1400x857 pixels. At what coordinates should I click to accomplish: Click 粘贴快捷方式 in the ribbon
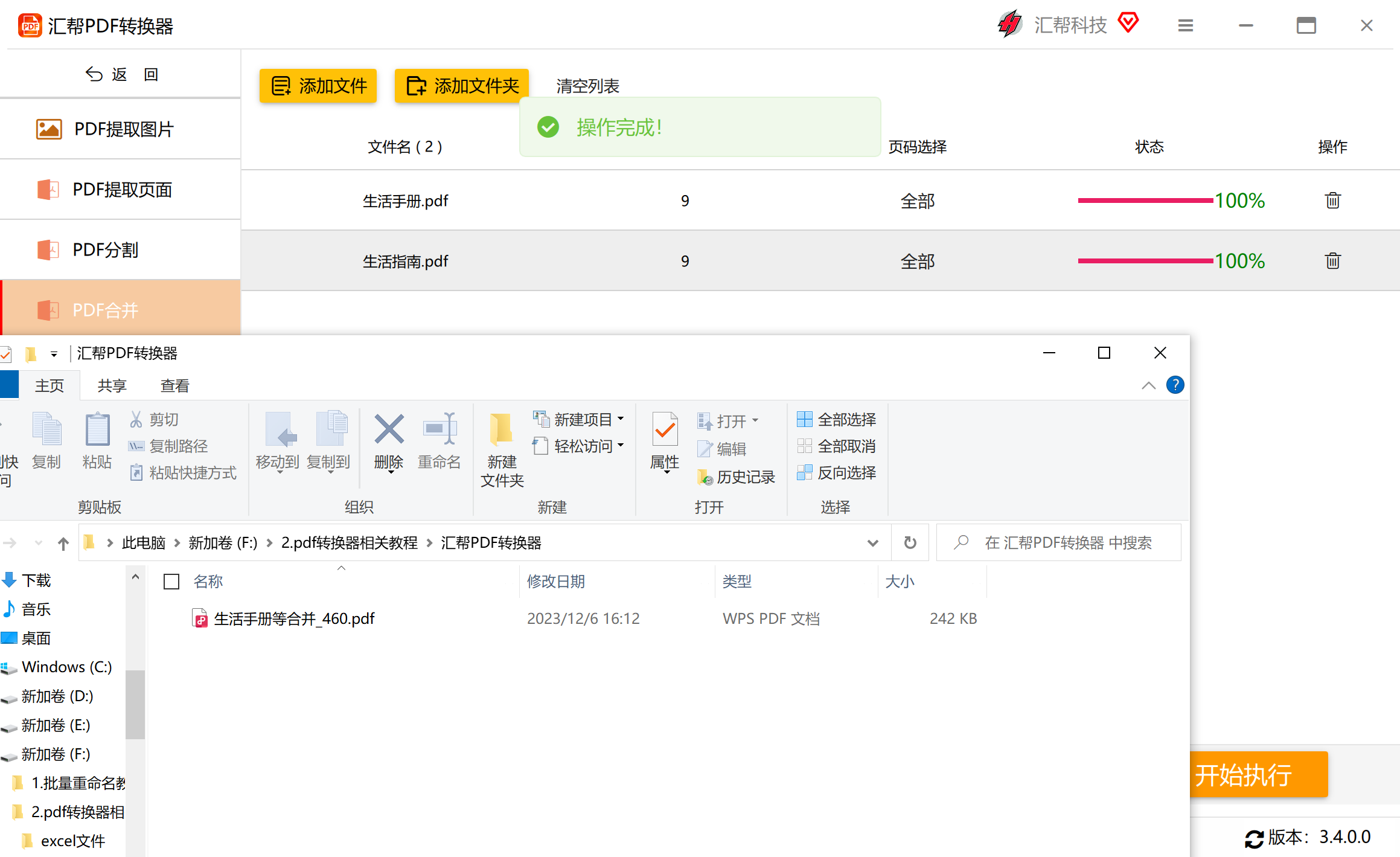[184, 472]
